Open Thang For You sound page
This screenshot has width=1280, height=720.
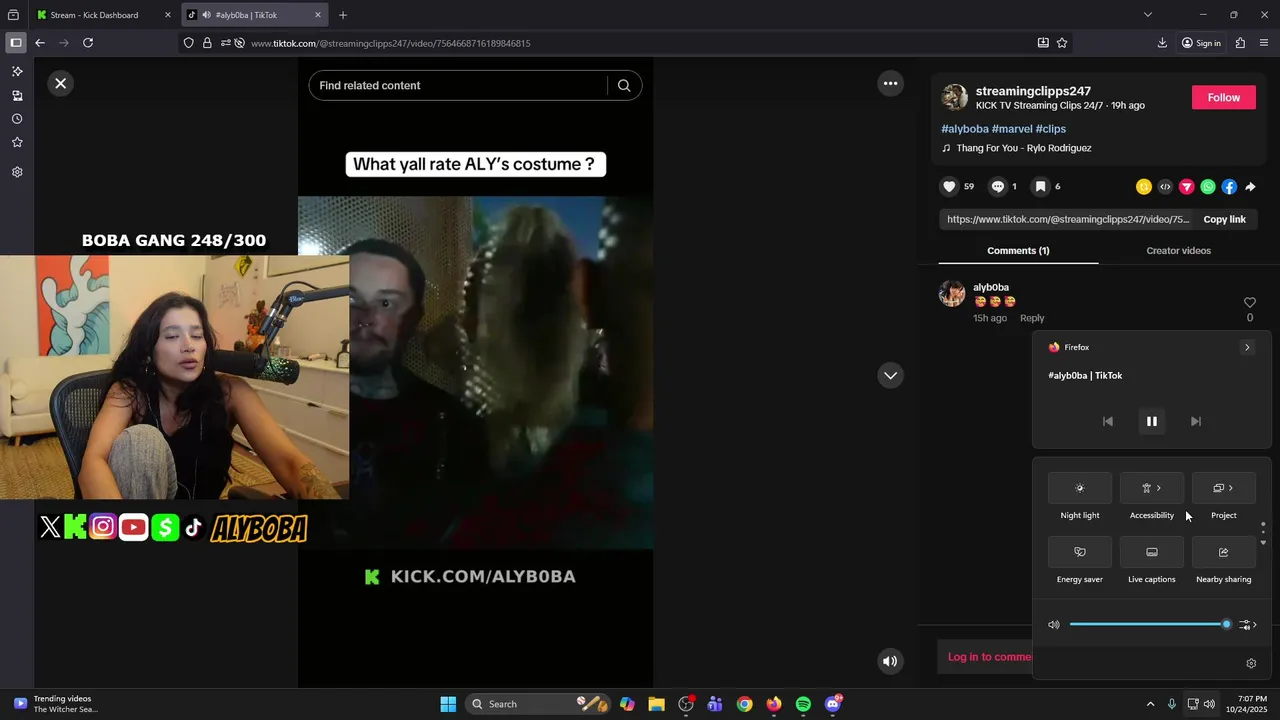(1023, 148)
